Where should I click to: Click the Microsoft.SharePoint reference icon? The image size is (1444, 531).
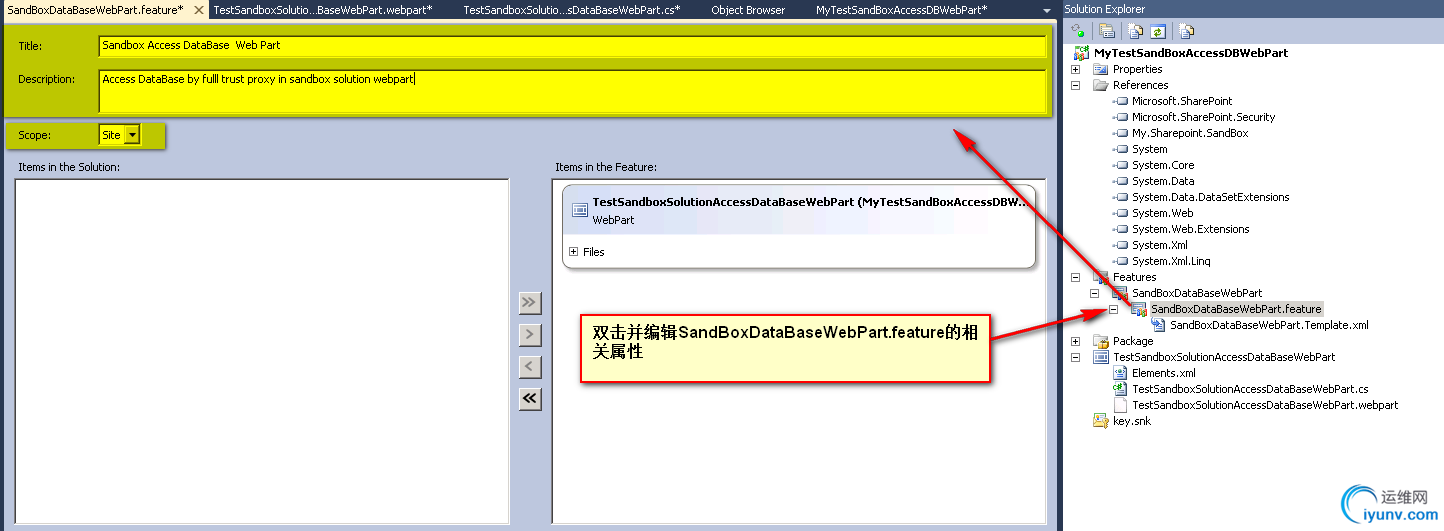click(1120, 101)
